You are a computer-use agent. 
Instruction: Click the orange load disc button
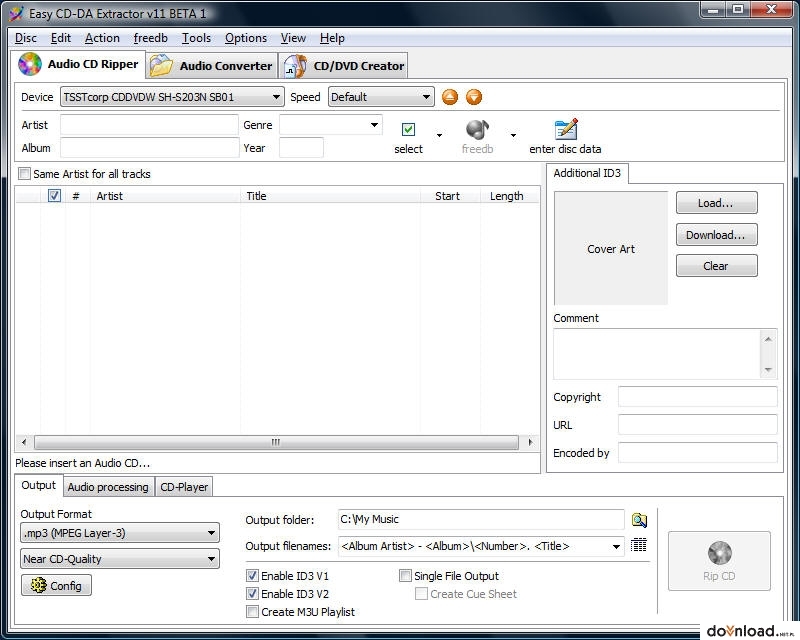474,97
